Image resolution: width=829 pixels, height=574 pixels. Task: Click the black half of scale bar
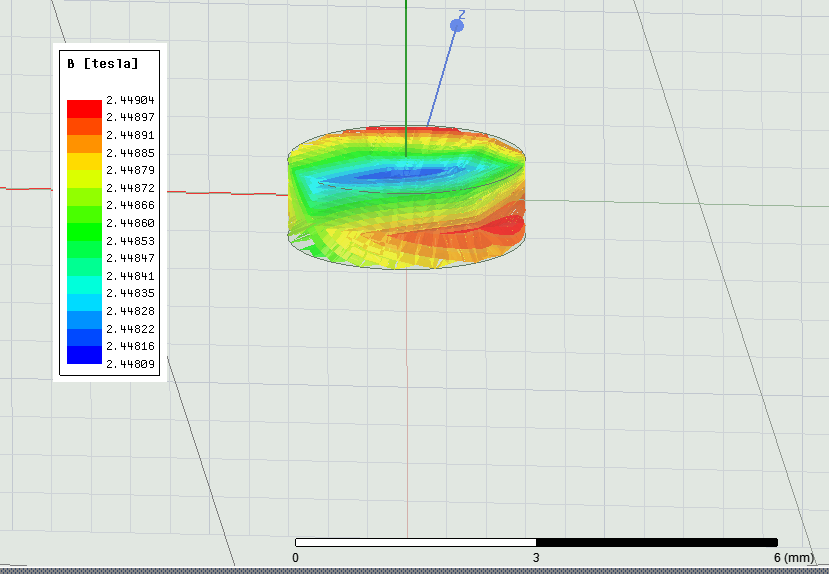657,542
